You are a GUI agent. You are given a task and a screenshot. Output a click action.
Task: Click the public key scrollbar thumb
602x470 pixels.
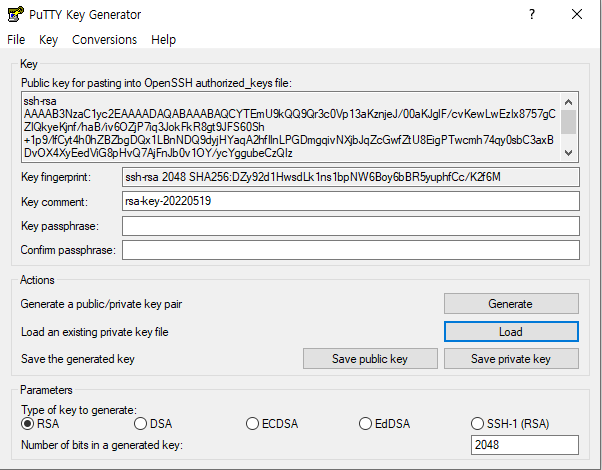(x=569, y=122)
